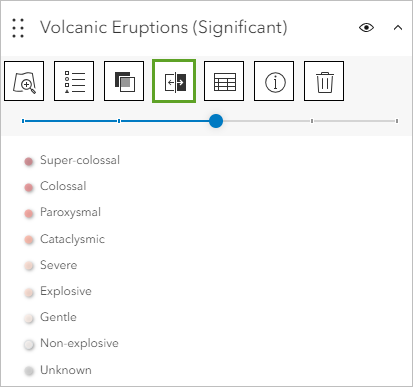The image size is (413, 387).
Task: Remove layer with trash icon
Action: (x=324, y=81)
